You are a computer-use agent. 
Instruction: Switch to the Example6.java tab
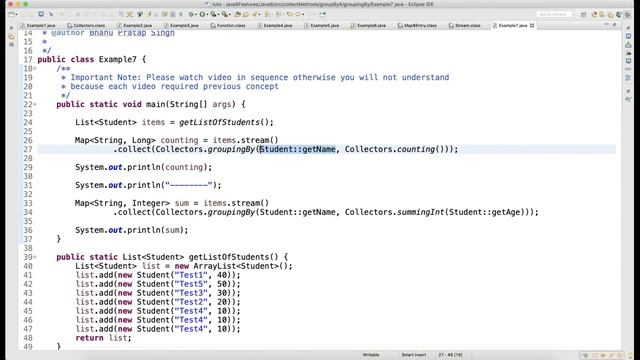coord(369,25)
